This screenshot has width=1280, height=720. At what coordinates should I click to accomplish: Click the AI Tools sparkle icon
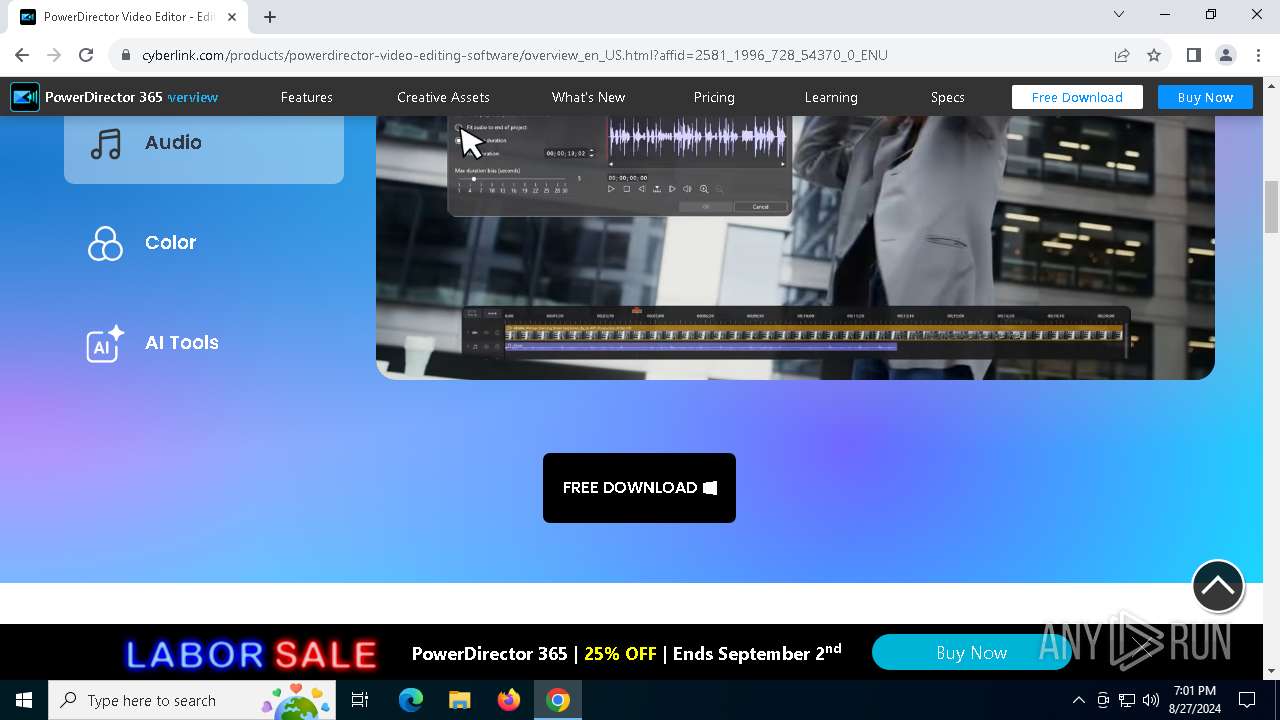(105, 343)
